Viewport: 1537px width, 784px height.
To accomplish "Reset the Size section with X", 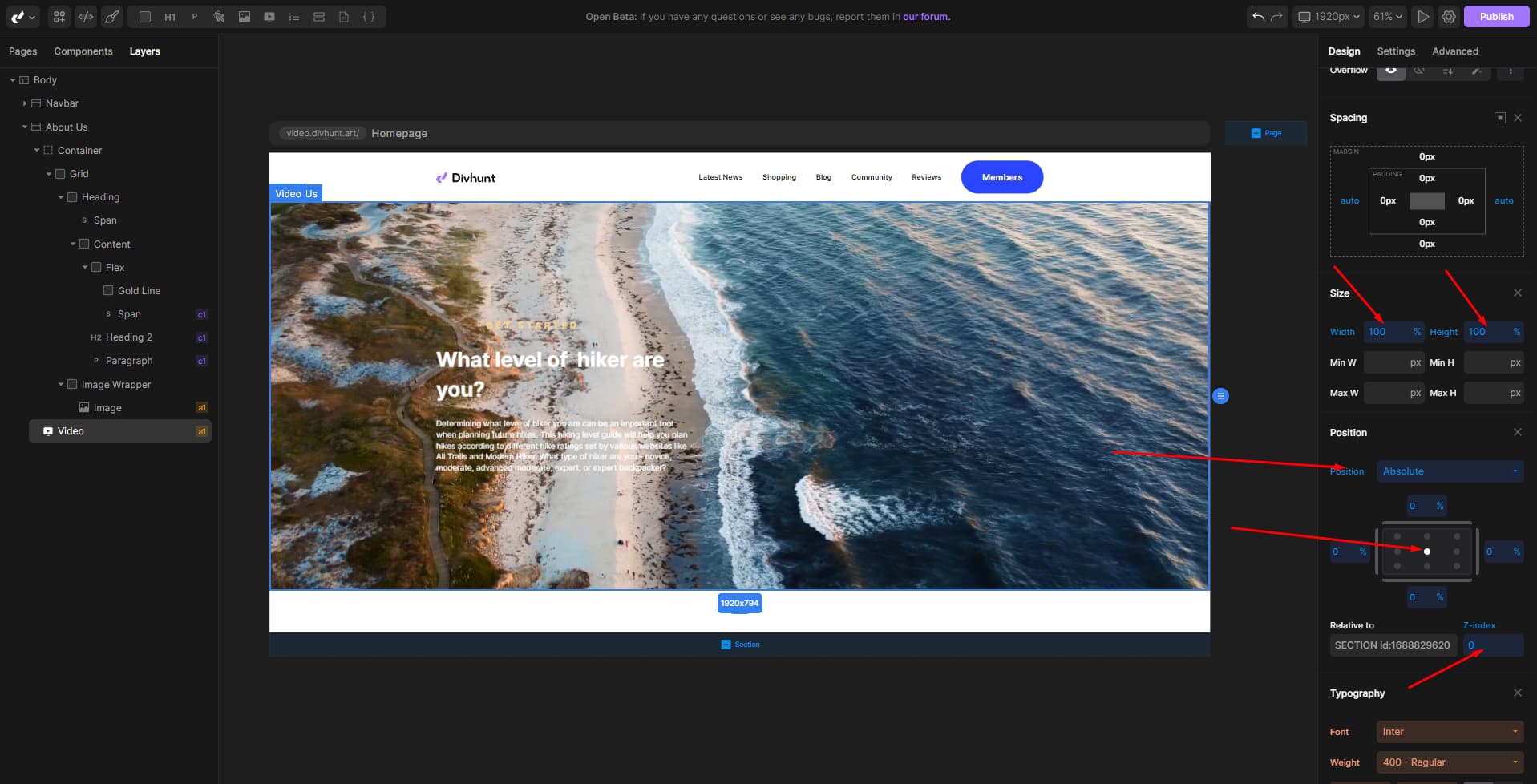I will coord(1517,293).
